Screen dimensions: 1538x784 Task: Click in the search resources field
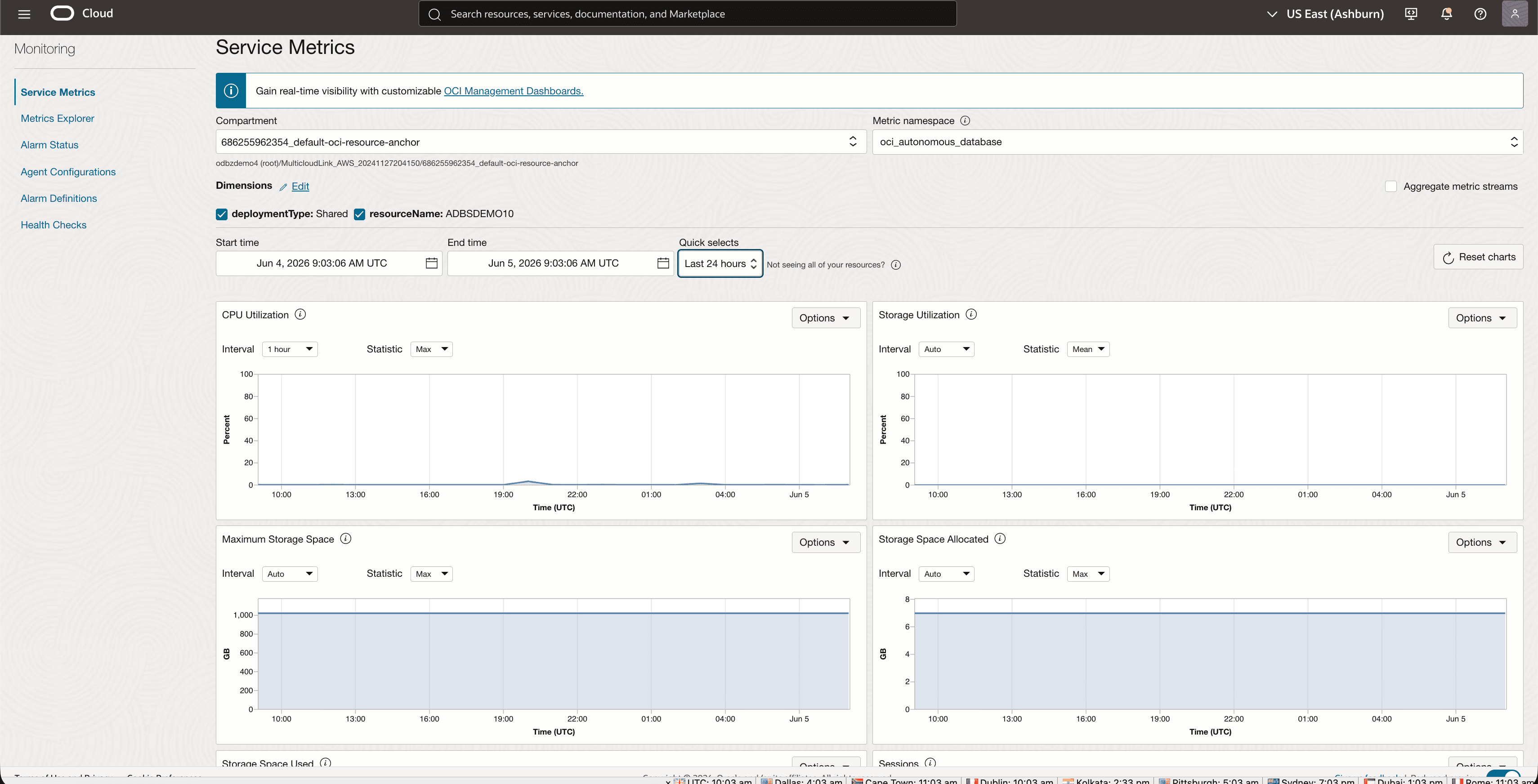[x=687, y=14]
